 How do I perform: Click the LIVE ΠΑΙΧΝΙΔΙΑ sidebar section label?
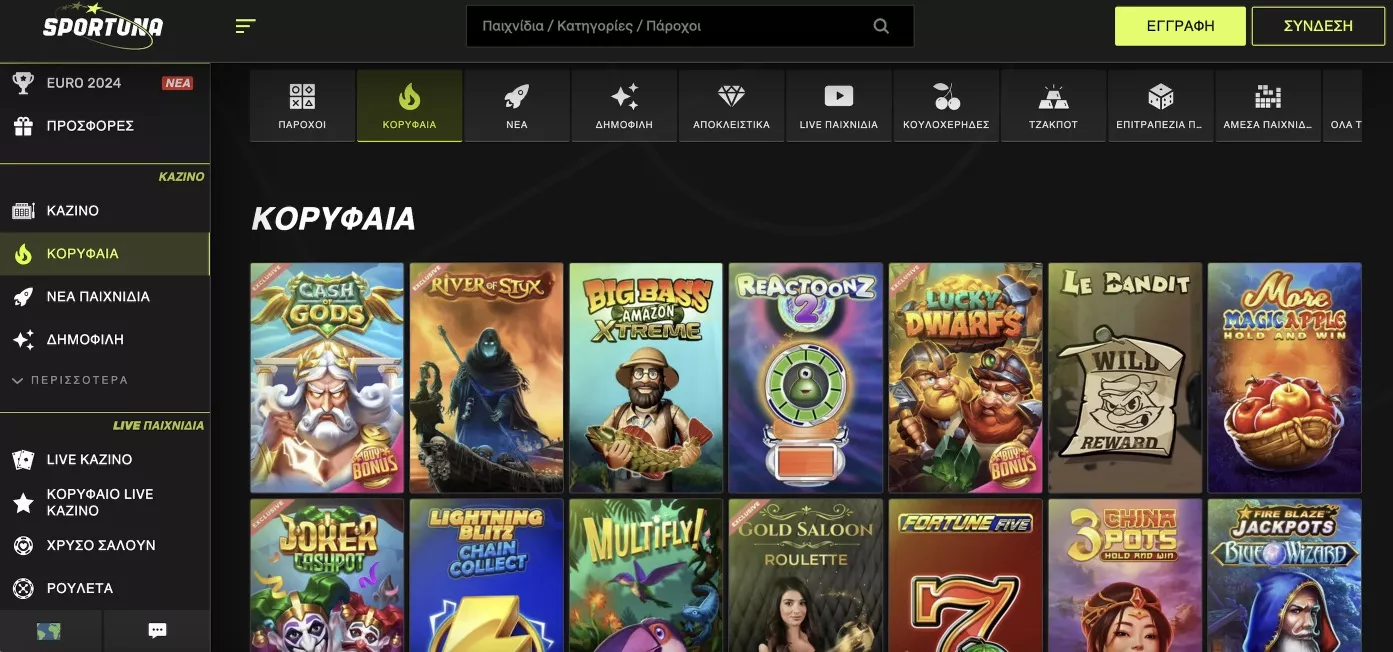158,426
